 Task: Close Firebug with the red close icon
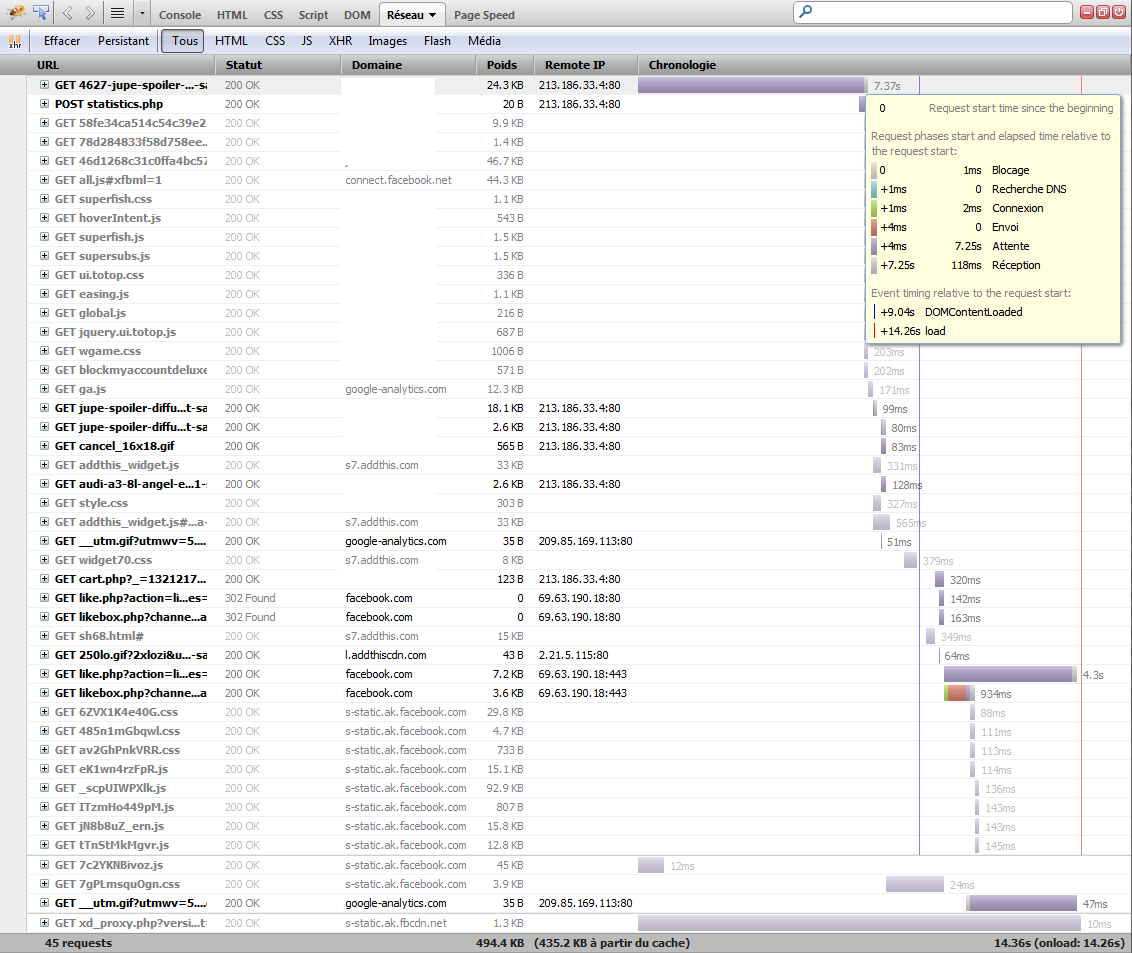(x=1118, y=12)
